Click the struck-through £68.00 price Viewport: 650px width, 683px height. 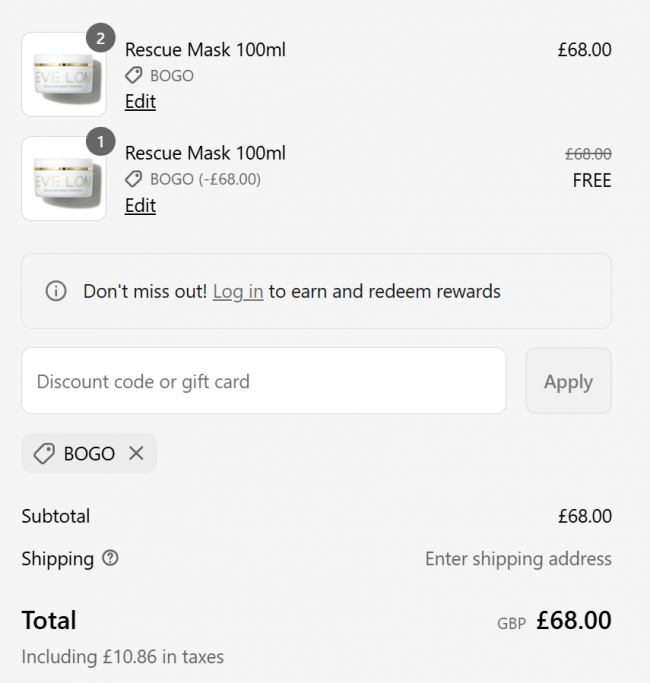click(588, 154)
